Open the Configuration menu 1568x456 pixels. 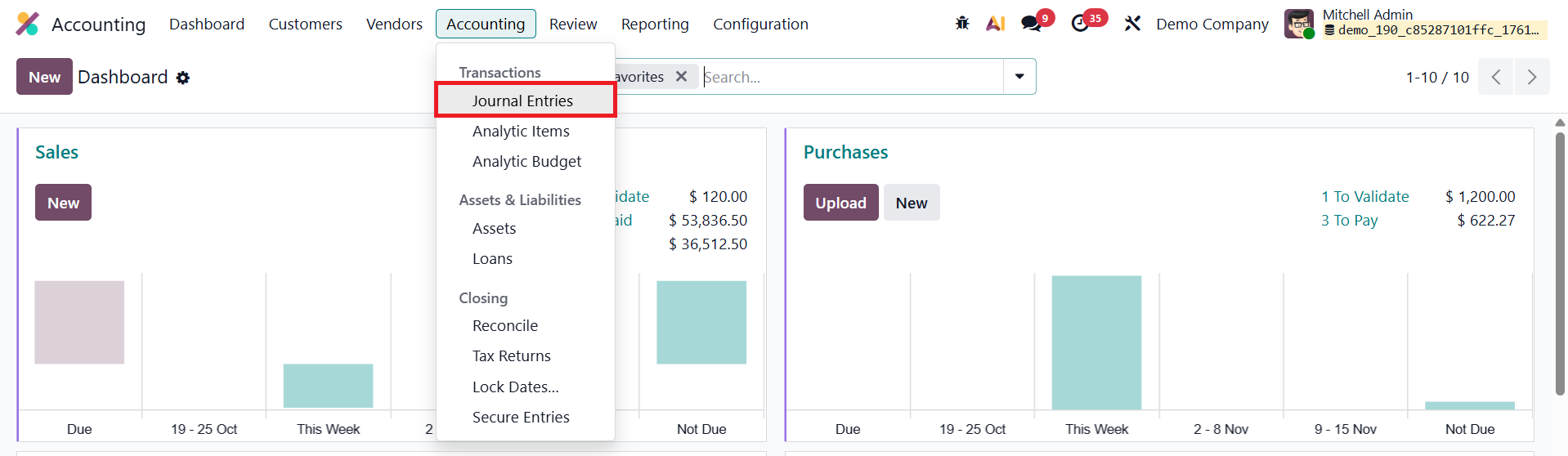760,25
